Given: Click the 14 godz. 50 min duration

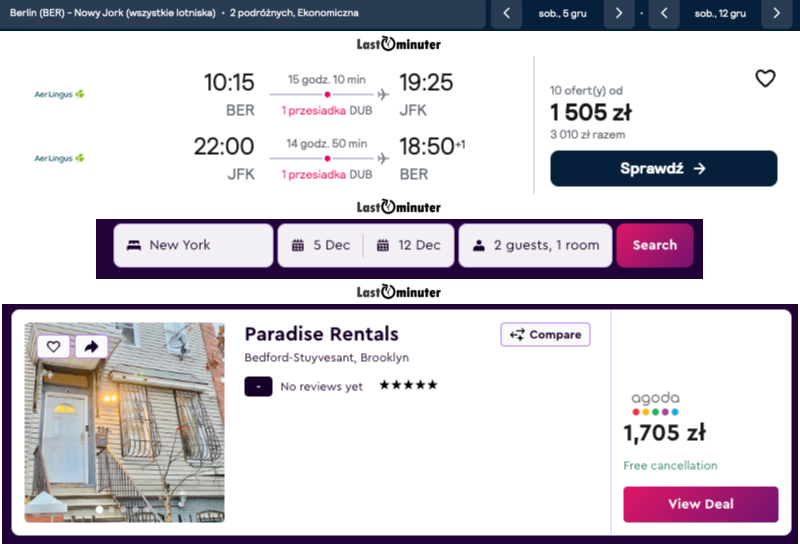Looking at the screenshot, I should pos(327,144).
